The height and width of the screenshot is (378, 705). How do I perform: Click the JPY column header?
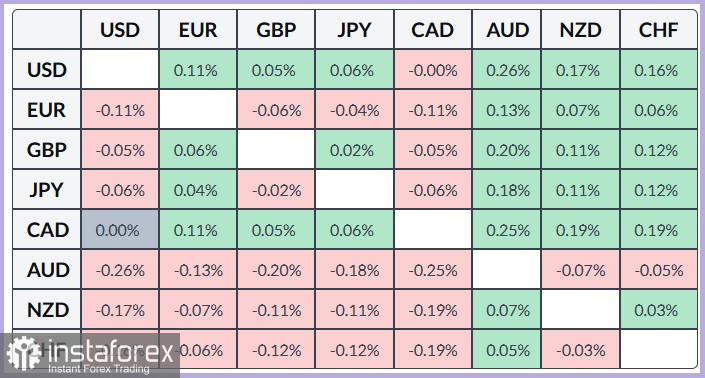[x=354, y=30]
